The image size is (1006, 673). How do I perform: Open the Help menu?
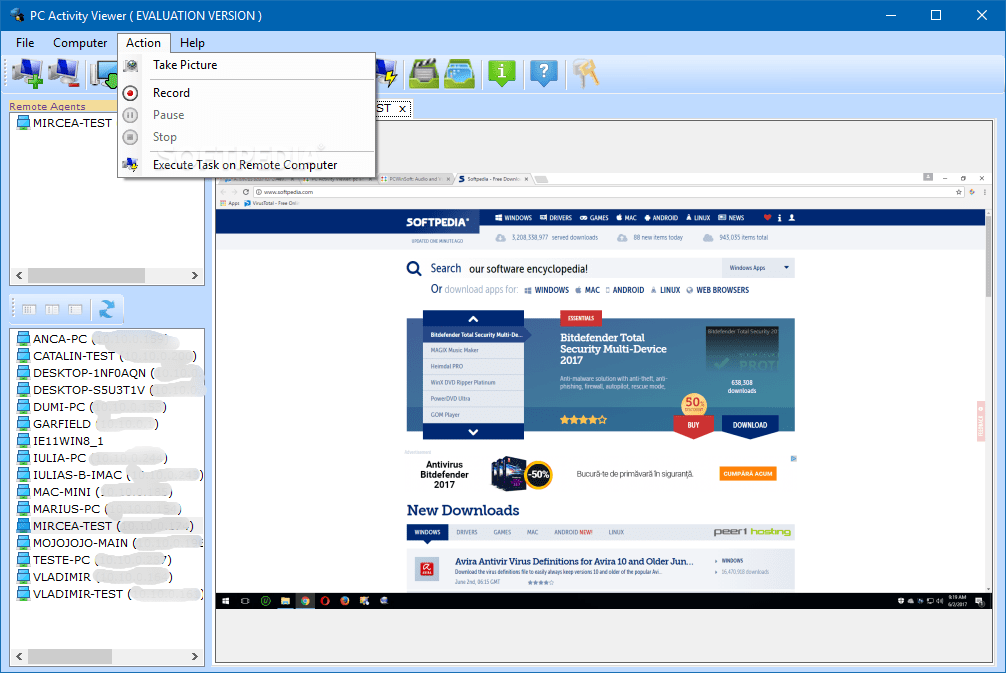[x=192, y=43]
